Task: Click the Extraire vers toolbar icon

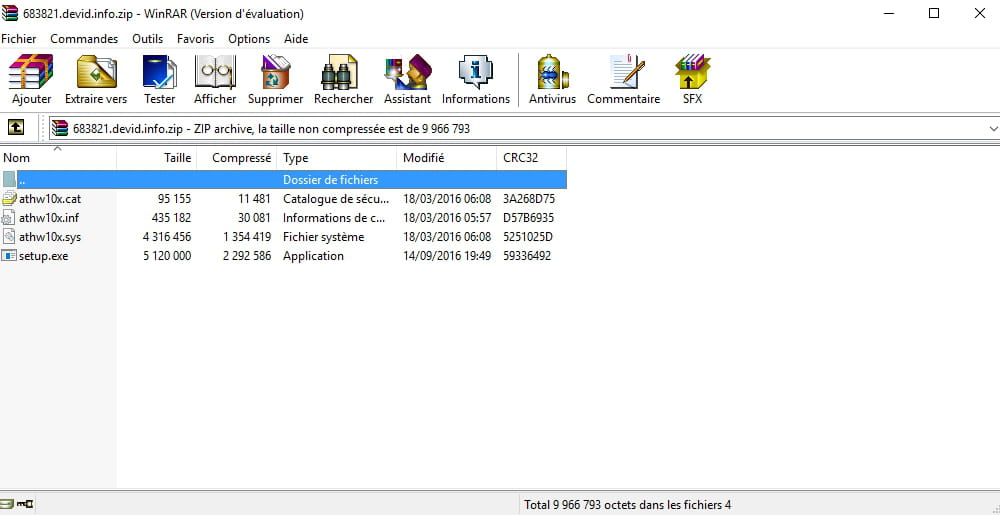Action: click(x=96, y=71)
